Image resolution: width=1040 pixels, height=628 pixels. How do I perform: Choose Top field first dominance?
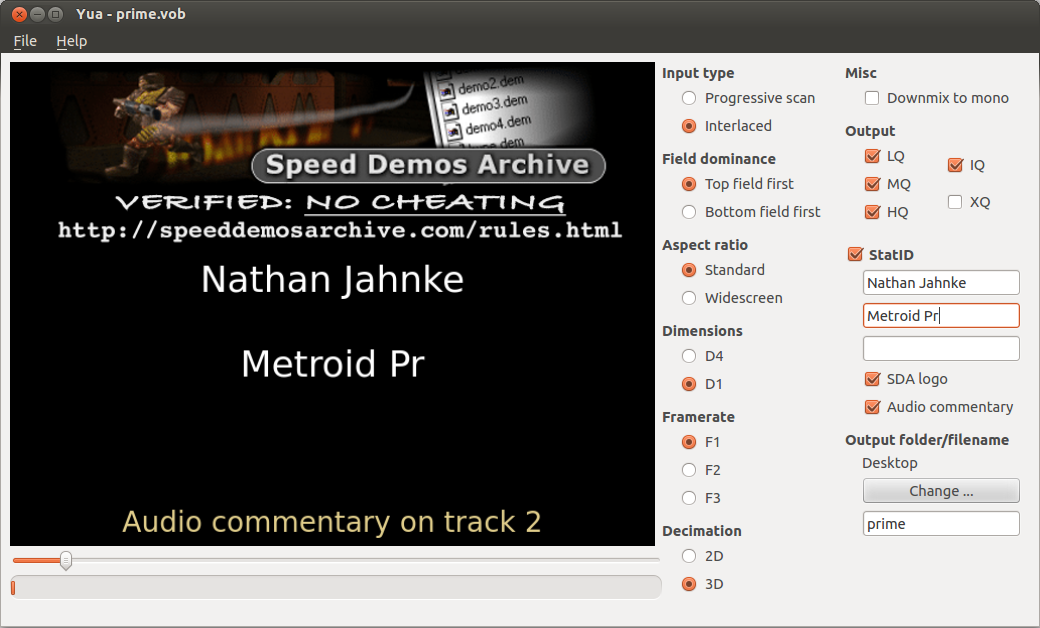[x=689, y=184]
